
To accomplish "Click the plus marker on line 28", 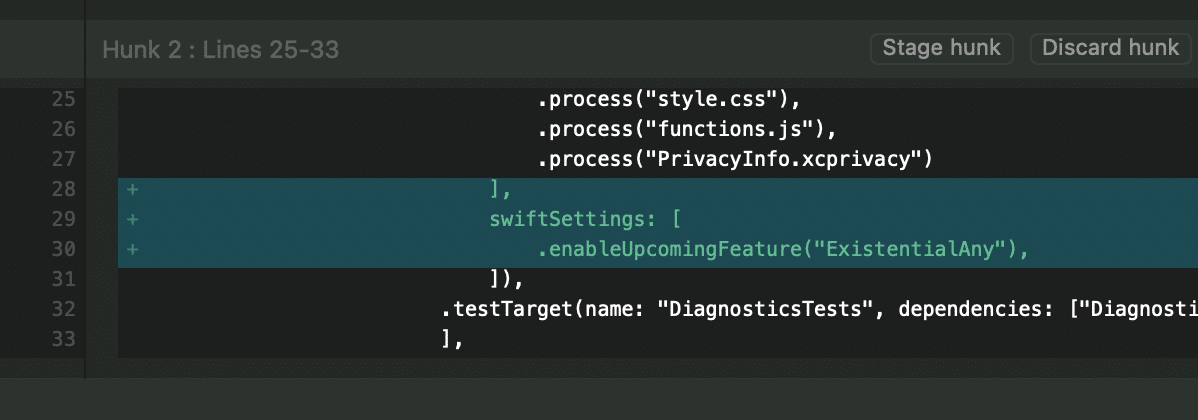I will [x=132, y=190].
